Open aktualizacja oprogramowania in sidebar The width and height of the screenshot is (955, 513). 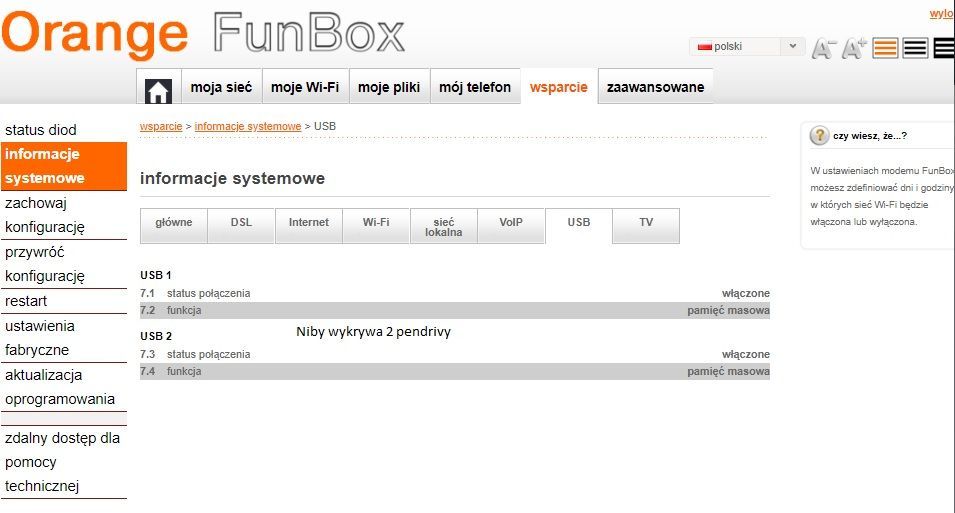pyautogui.click(x=63, y=387)
